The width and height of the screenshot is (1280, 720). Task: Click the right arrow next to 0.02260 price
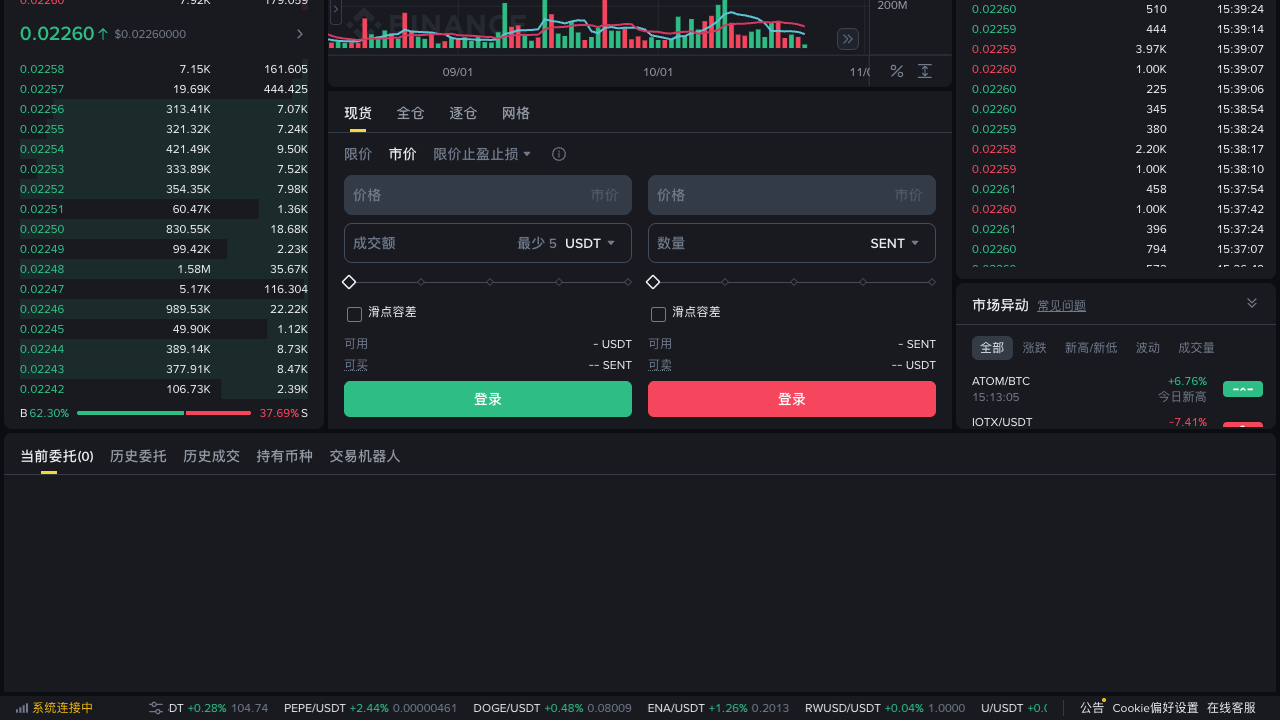pyautogui.click(x=299, y=34)
